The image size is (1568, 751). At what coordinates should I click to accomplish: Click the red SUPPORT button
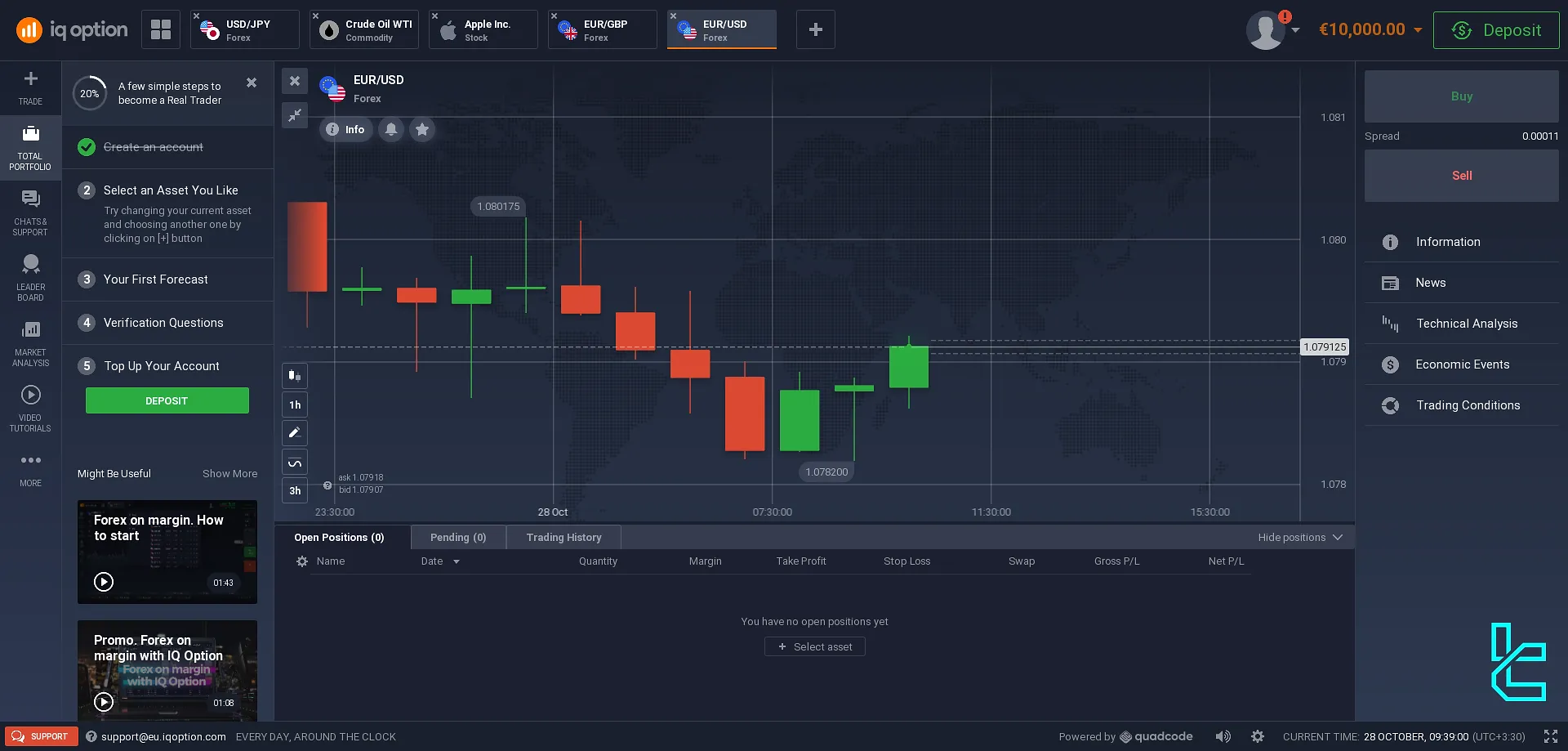tap(42, 736)
